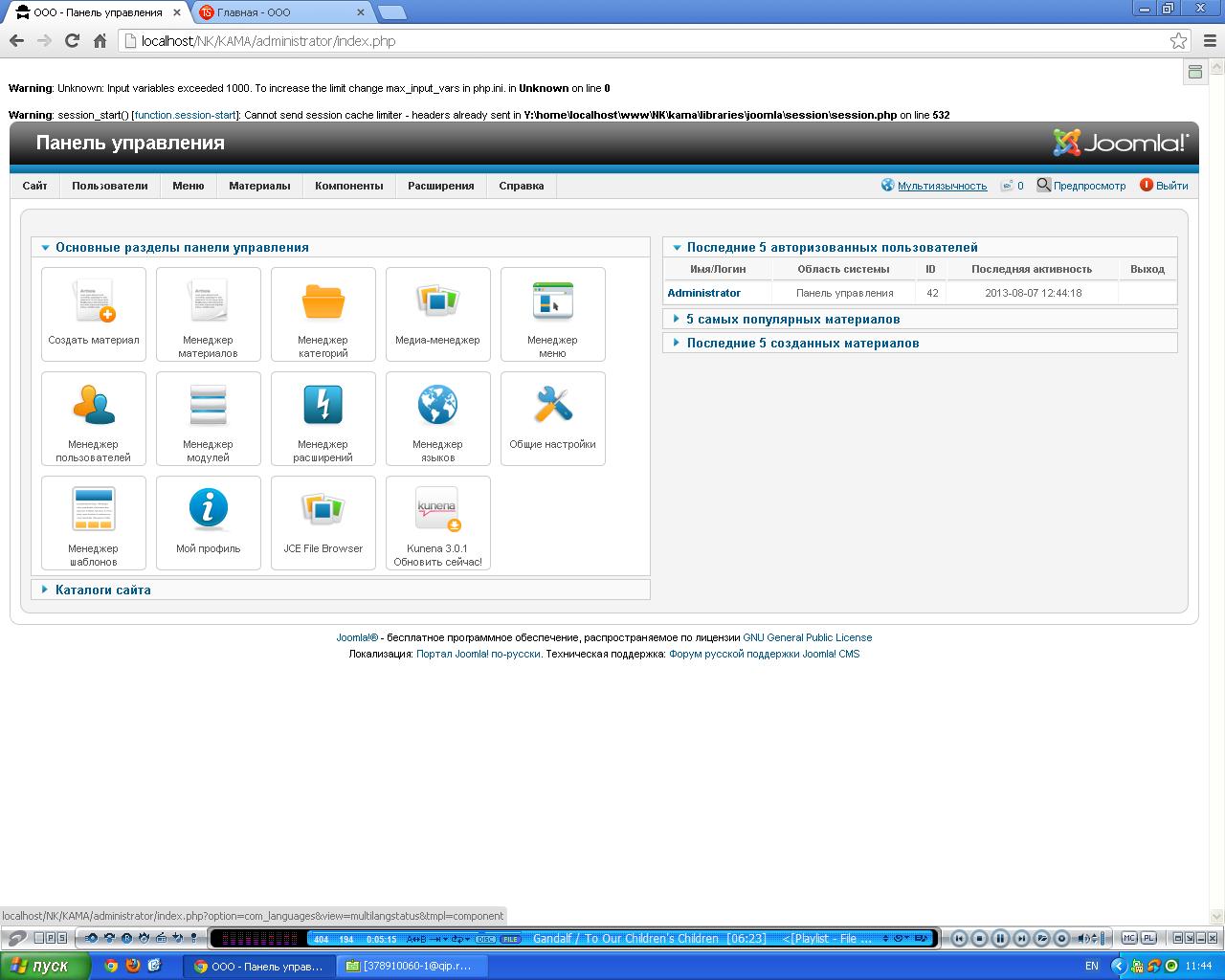The width and height of the screenshot is (1225, 980).
Task: Open the JCE File Browser icon
Action: point(323,510)
